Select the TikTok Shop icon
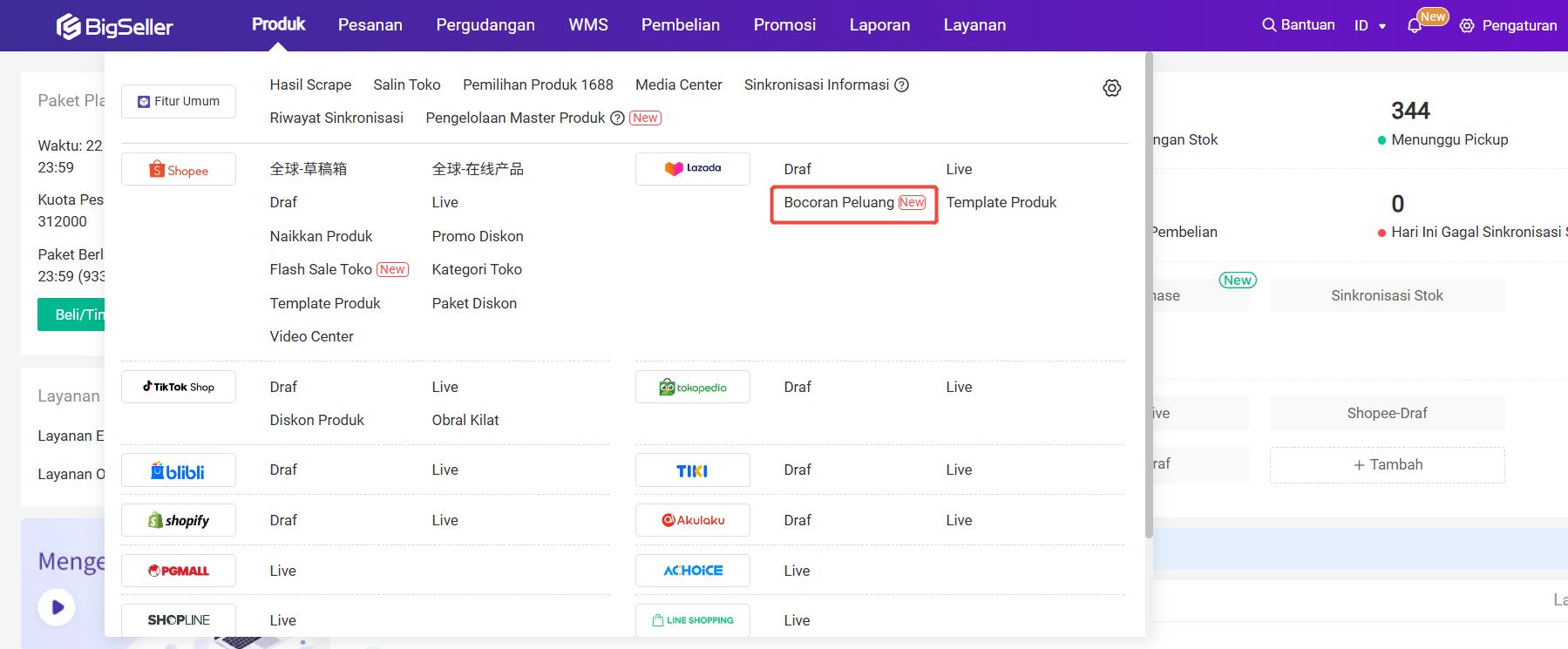Image resolution: width=1568 pixels, height=649 pixels. click(x=179, y=387)
